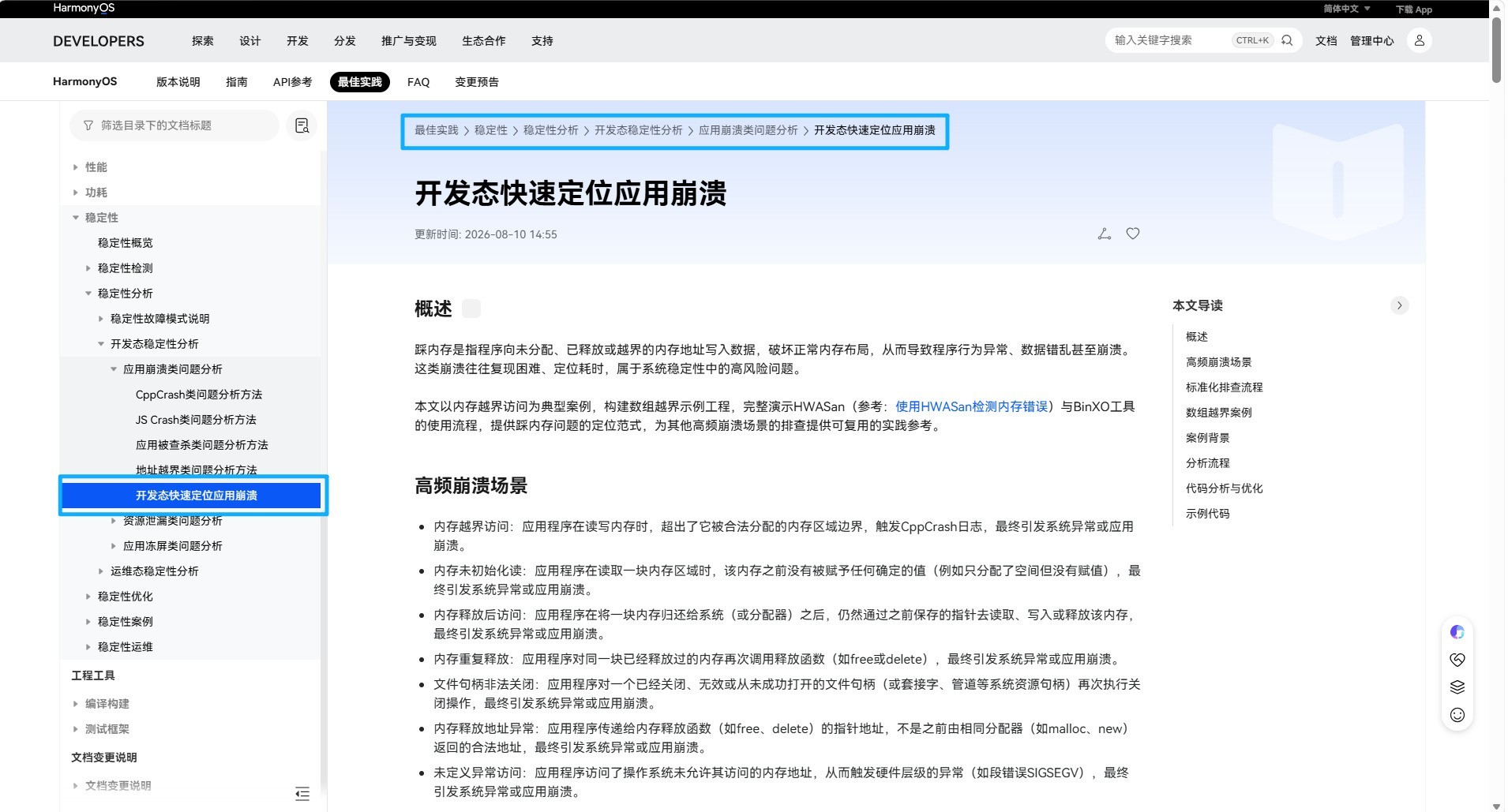The height and width of the screenshot is (812, 1508).
Task: Open the user profile icon
Action: click(x=1419, y=40)
